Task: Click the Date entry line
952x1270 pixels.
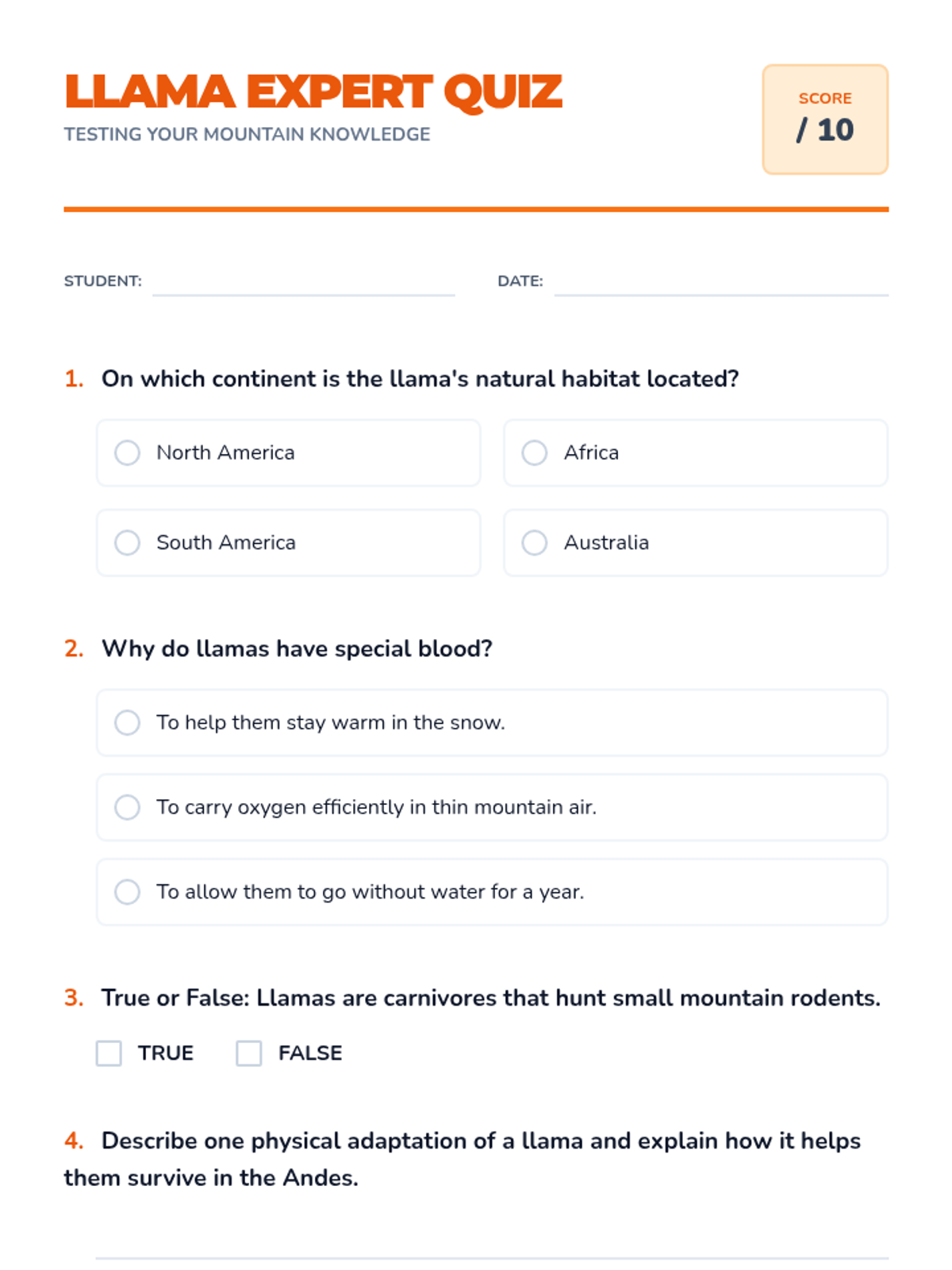Action: (720, 283)
